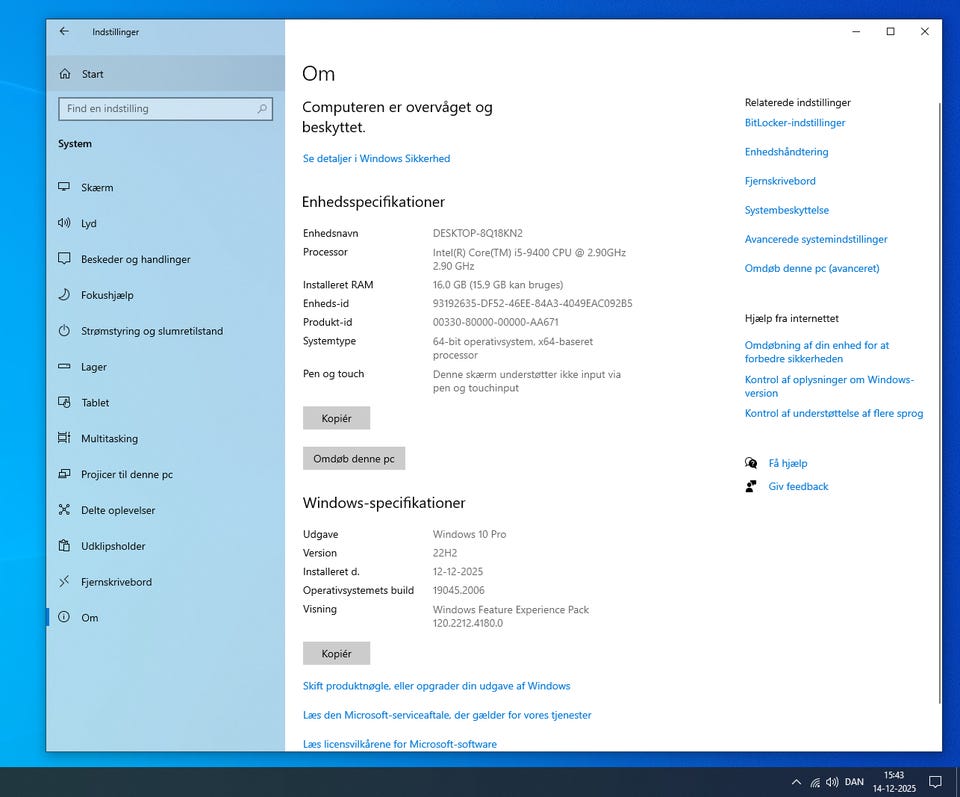Click the Multitasking icon
960x797 pixels.
pyautogui.click(x=64, y=438)
